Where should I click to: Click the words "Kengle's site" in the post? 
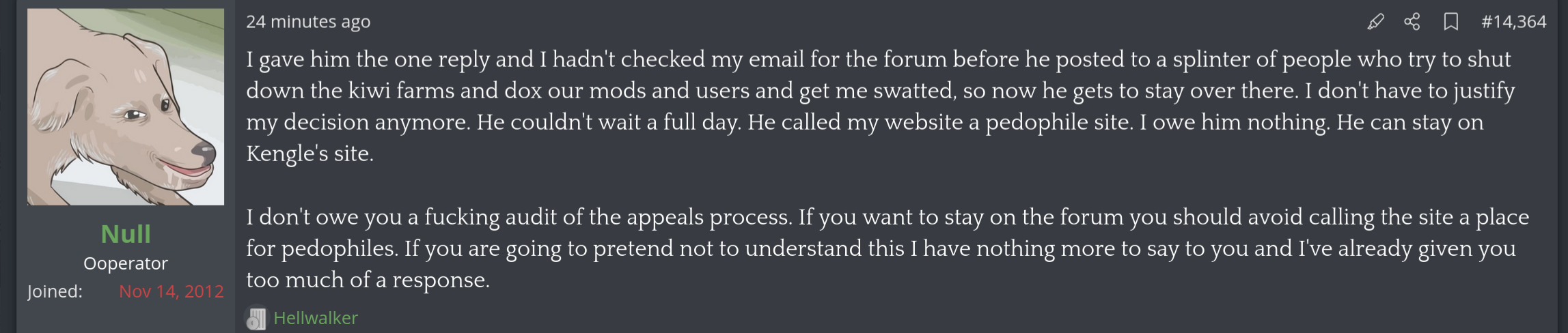(310, 154)
